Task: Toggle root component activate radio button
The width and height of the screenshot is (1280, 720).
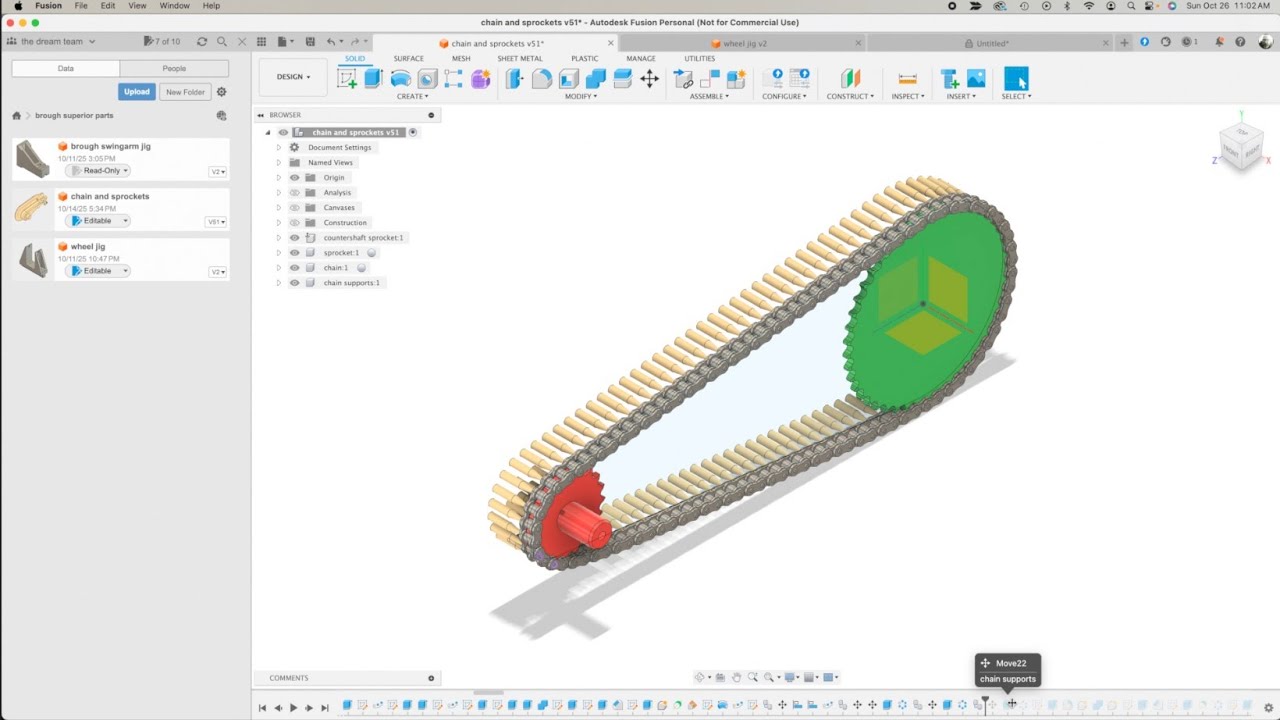Action: pyautogui.click(x=413, y=132)
